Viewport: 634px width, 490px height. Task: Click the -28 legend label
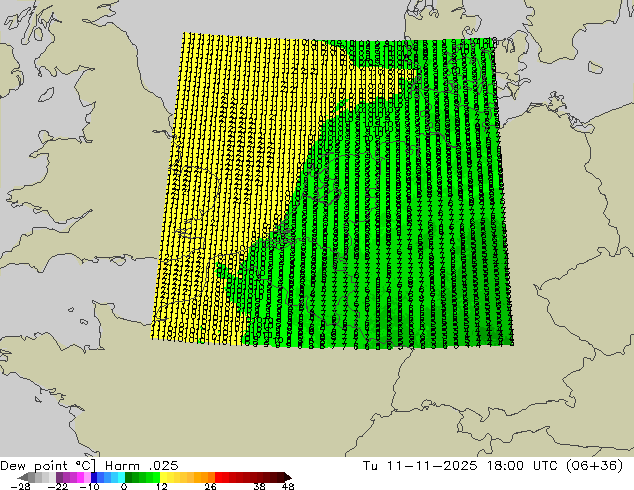tap(20, 486)
